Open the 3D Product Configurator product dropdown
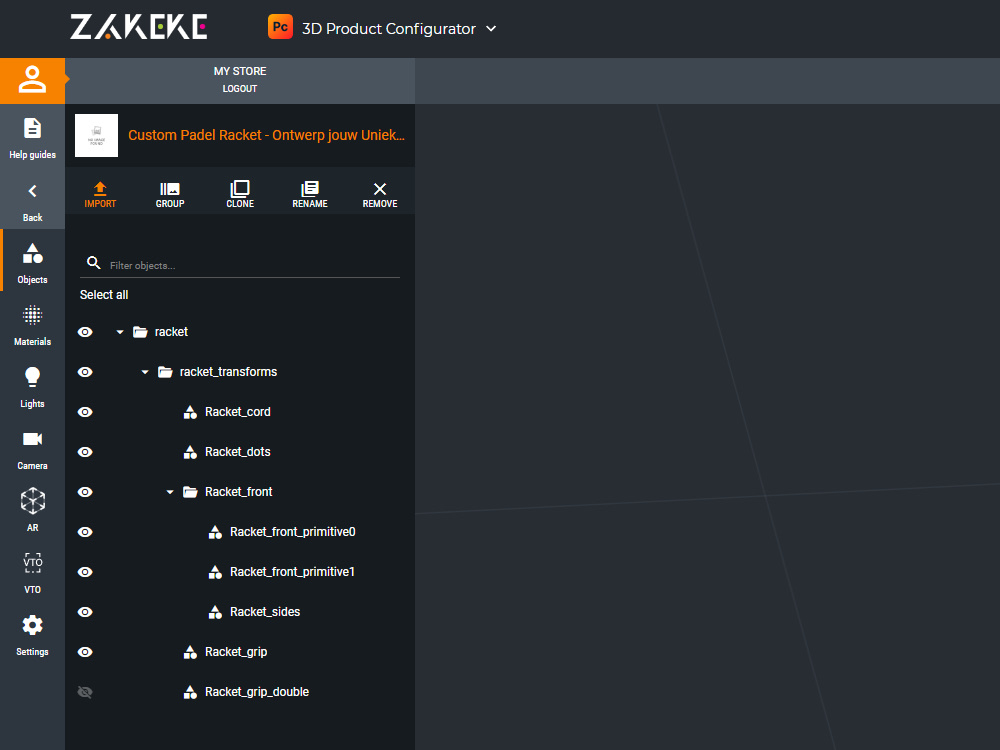 coord(490,28)
